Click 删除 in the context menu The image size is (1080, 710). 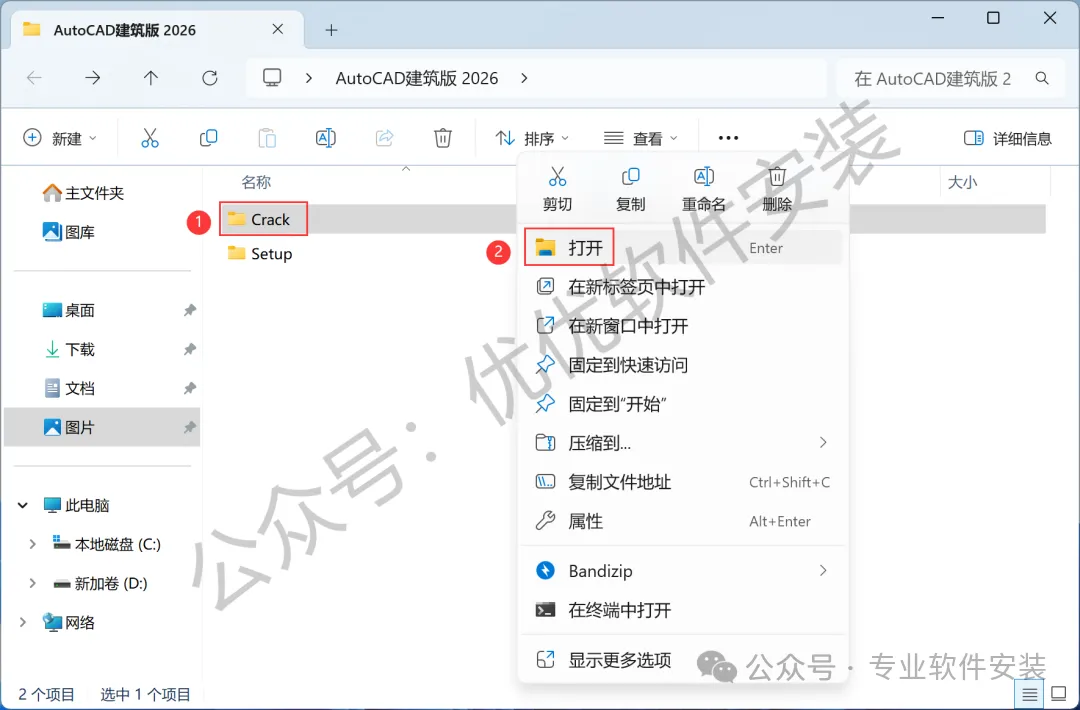pos(777,189)
